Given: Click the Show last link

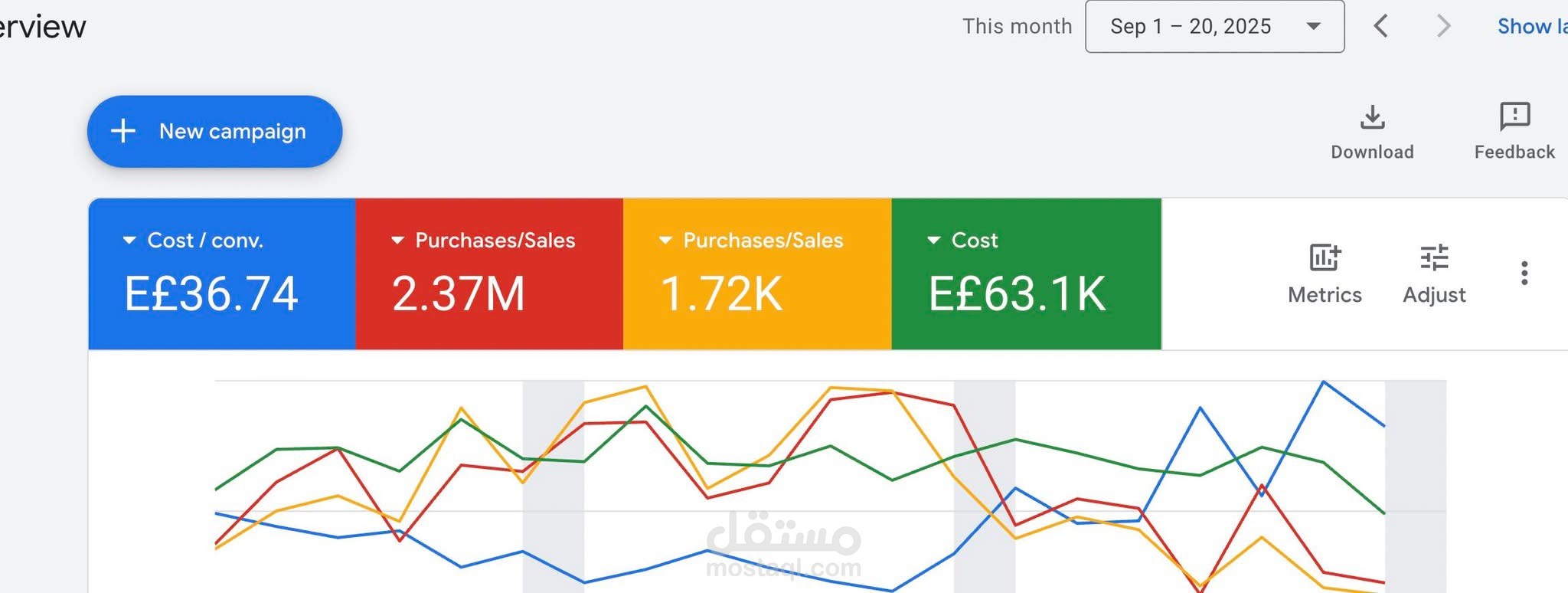Looking at the screenshot, I should click(1531, 27).
